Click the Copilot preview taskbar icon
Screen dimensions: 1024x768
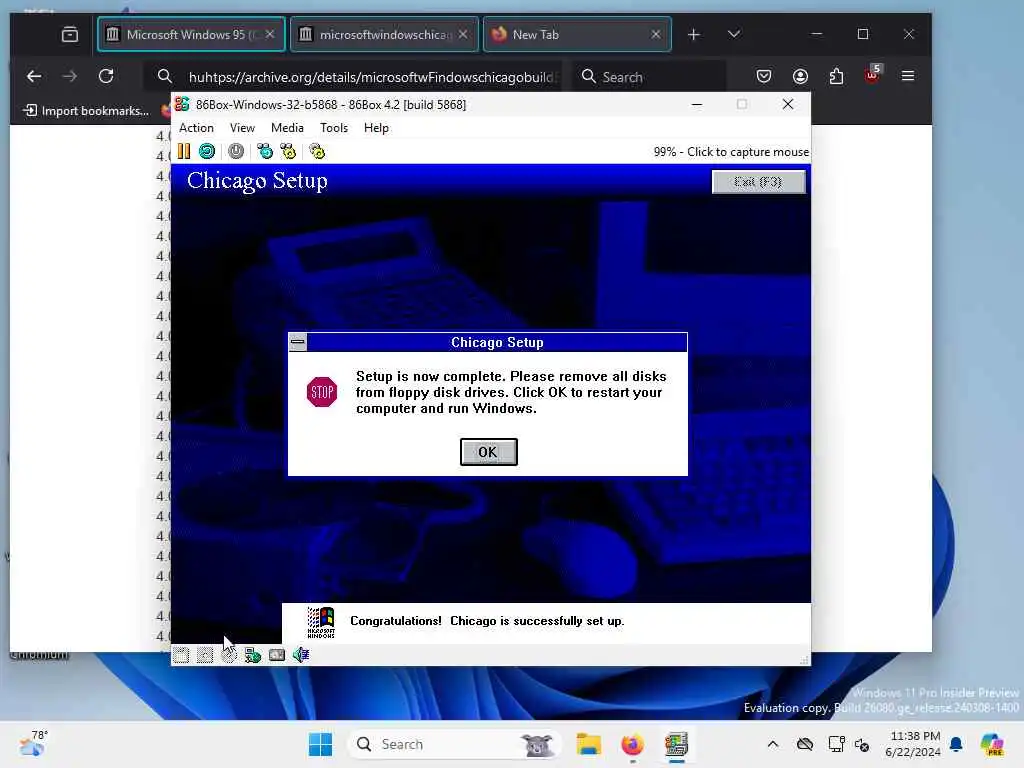992,744
